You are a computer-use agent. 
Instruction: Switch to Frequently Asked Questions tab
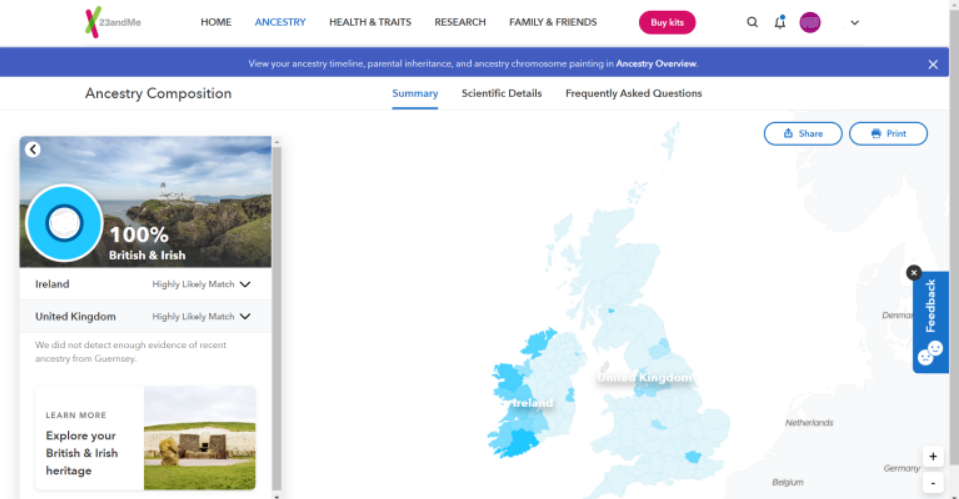634,94
